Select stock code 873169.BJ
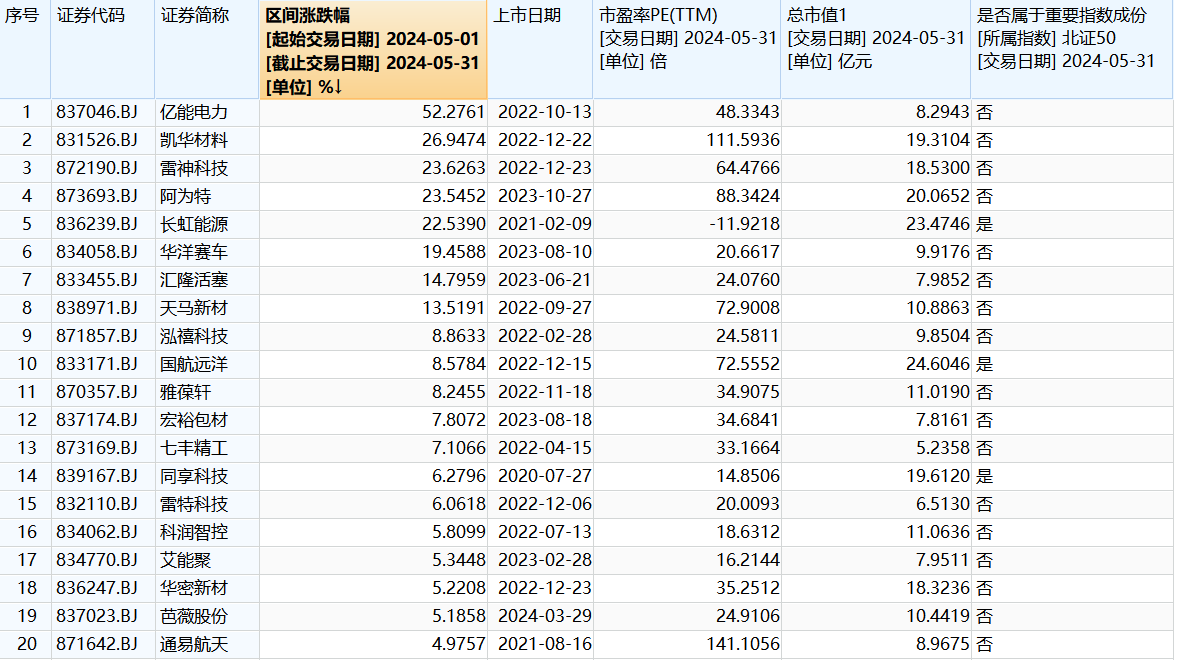This screenshot has height=660, width=1177. [97, 448]
